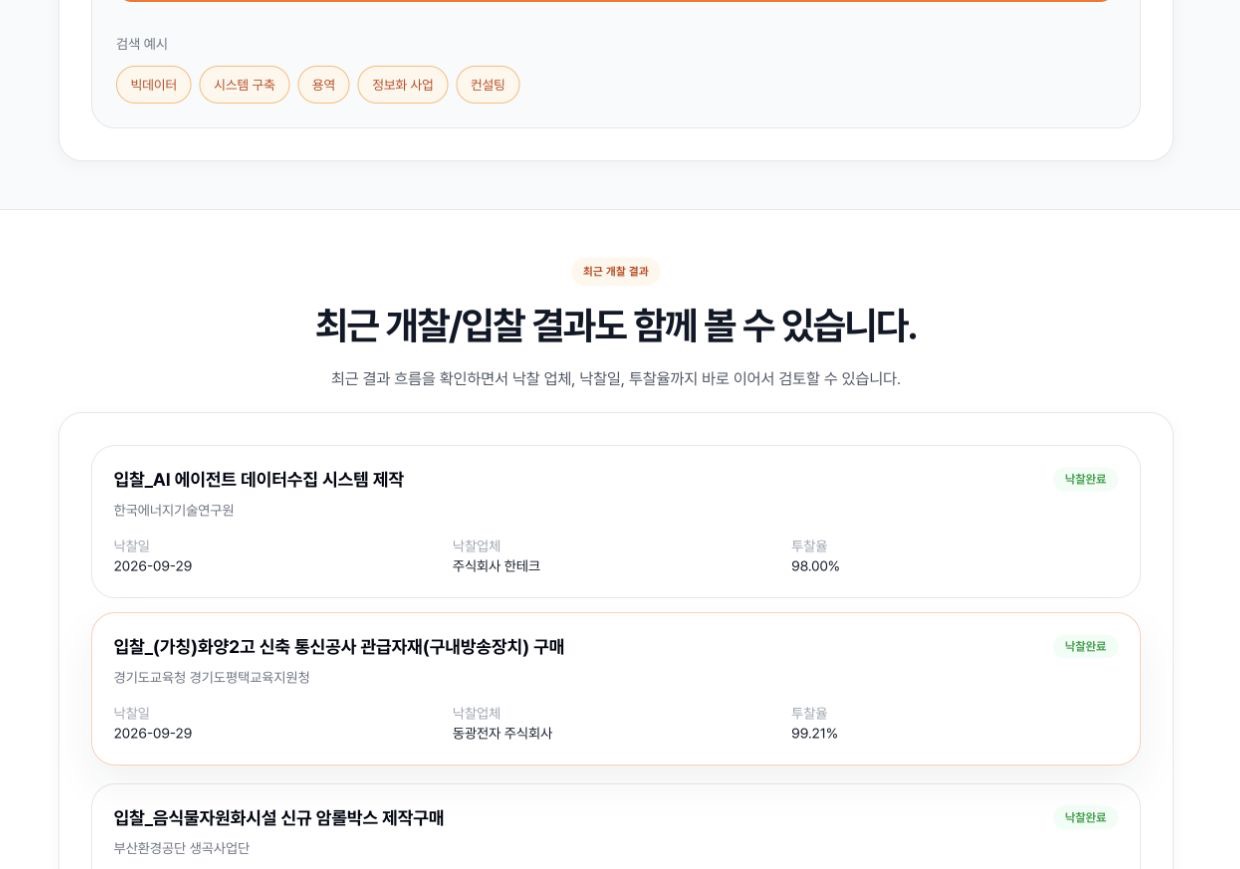
Task: Click the 최근 개찰 결과 section badge
Action: [615, 271]
